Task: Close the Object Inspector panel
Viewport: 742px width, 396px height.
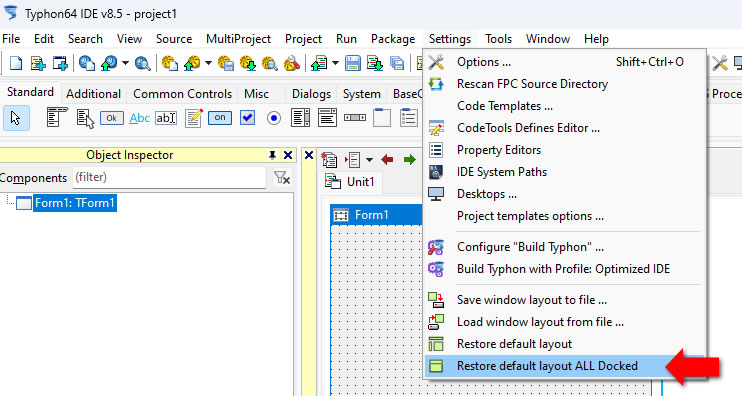Action: point(288,155)
